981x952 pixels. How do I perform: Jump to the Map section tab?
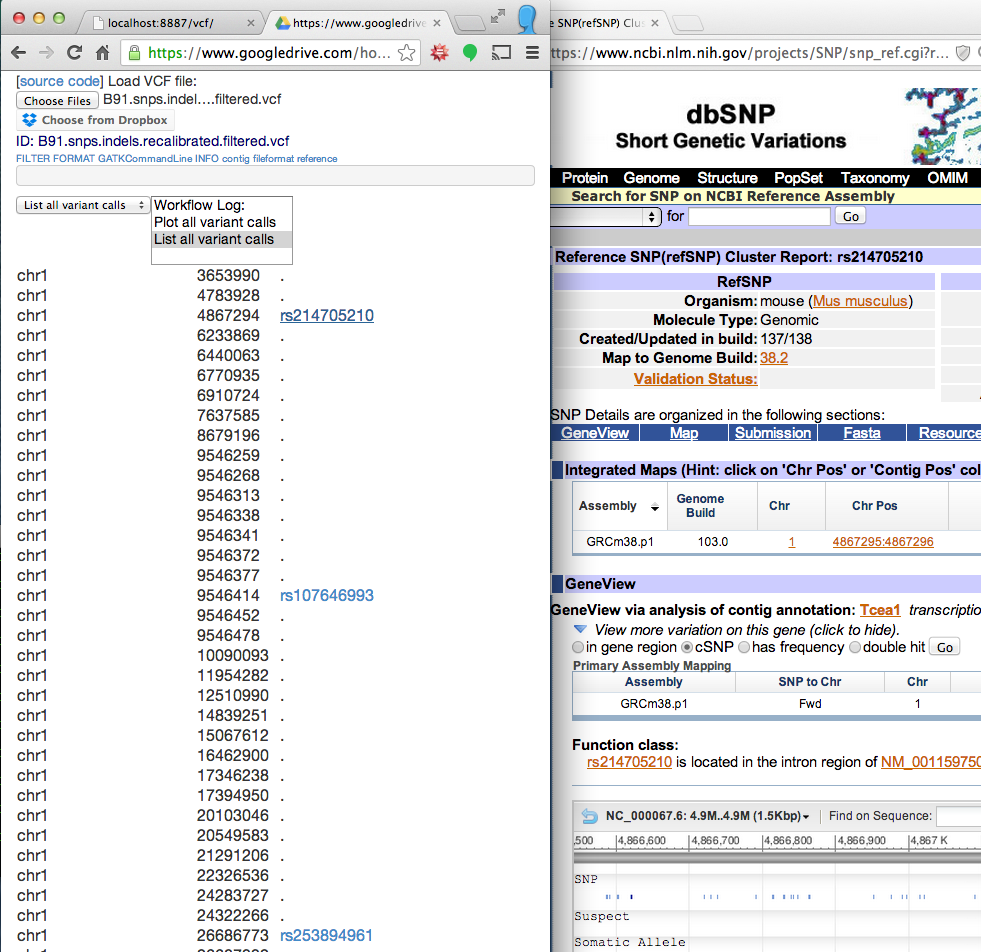click(x=684, y=433)
